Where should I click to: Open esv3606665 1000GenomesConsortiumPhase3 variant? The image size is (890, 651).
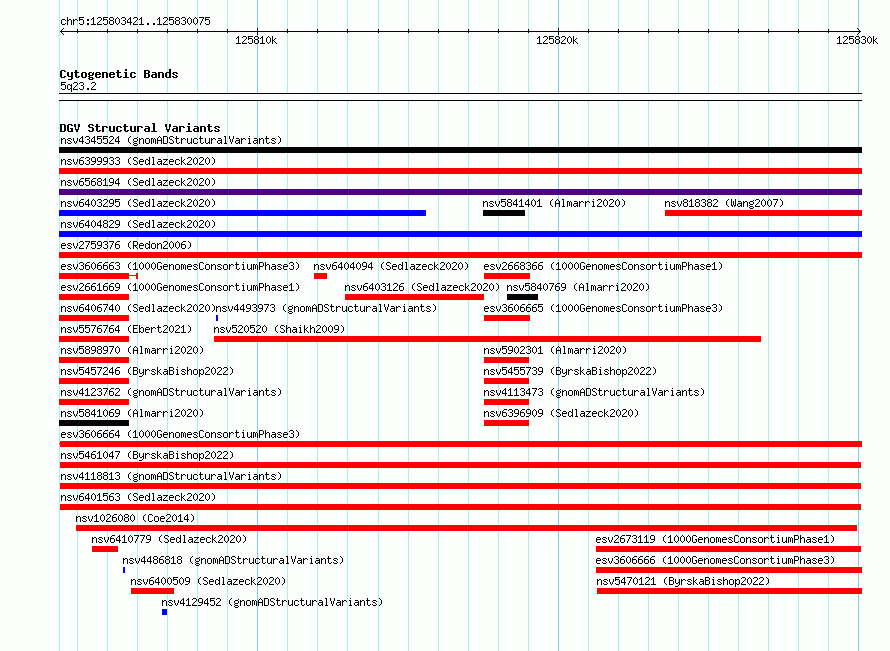coord(603,308)
